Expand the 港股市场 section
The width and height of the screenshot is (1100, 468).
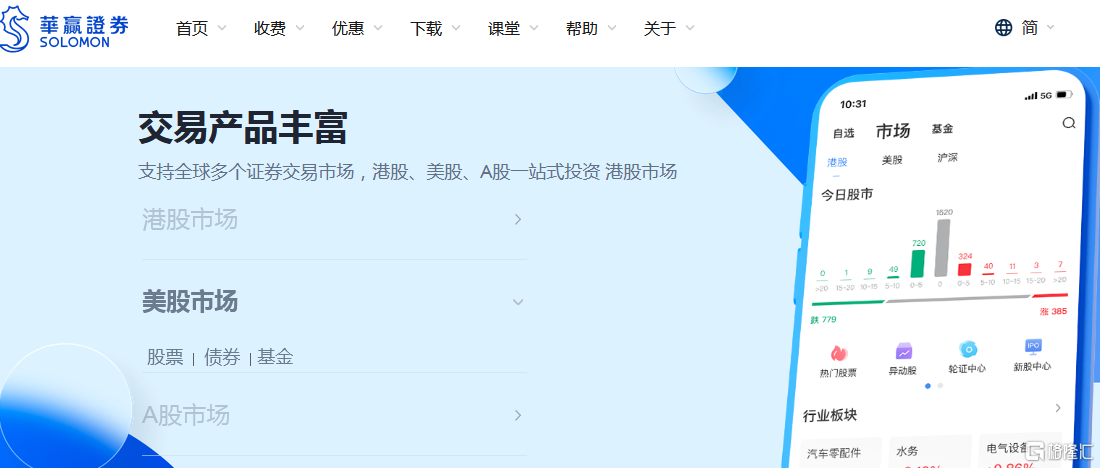pos(335,220)
